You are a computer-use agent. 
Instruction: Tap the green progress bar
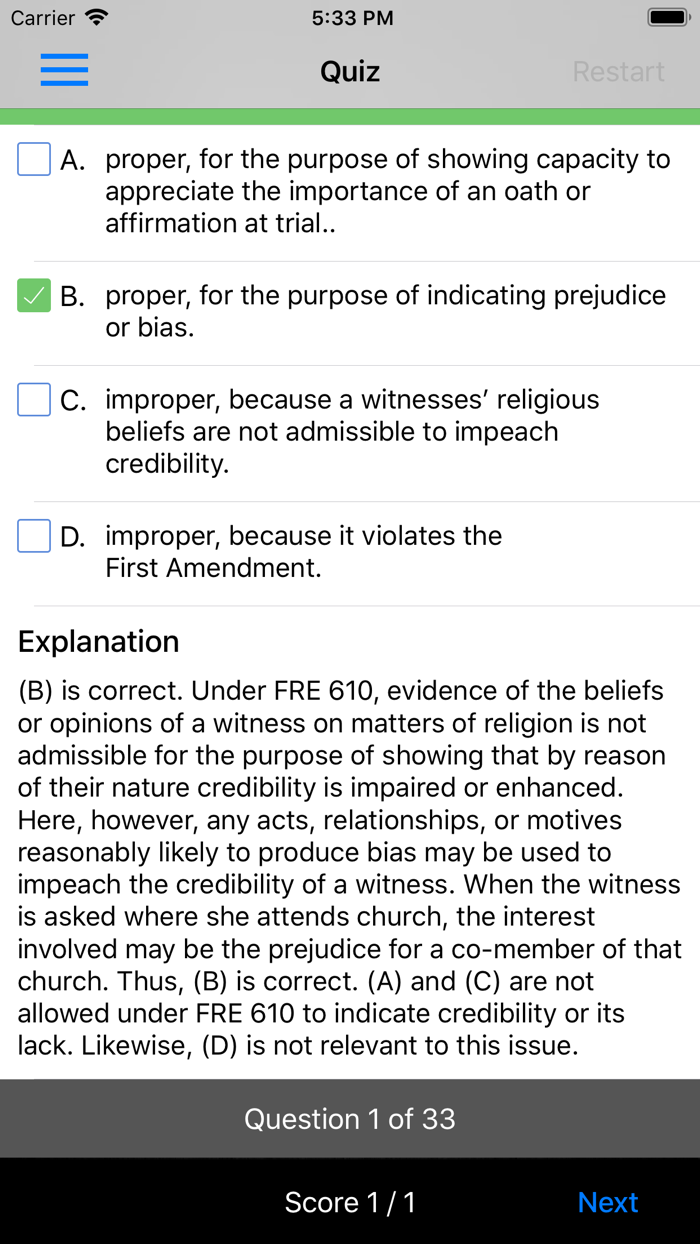point(349,113)
